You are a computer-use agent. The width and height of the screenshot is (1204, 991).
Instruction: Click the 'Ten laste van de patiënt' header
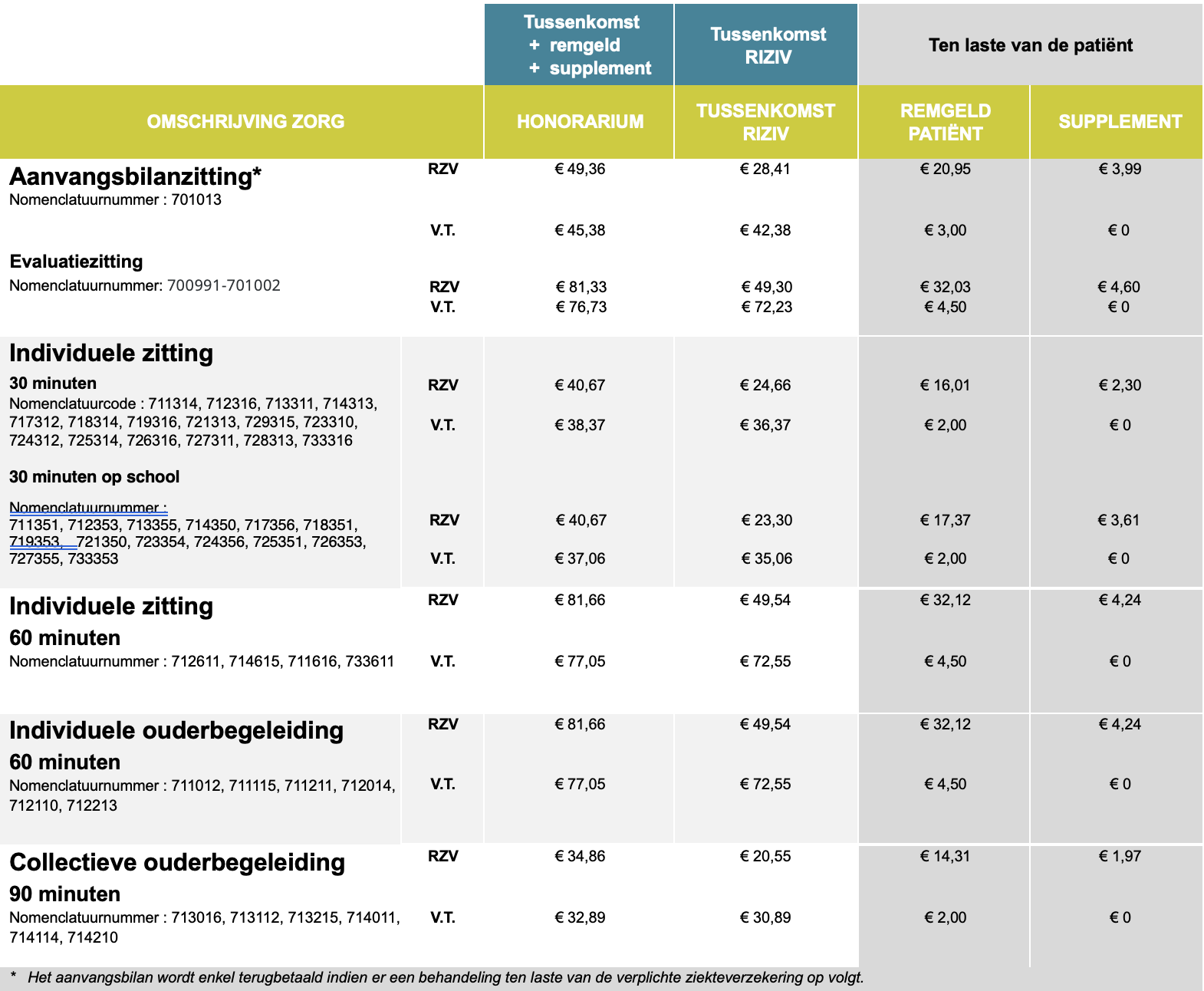pos(1030,45)
